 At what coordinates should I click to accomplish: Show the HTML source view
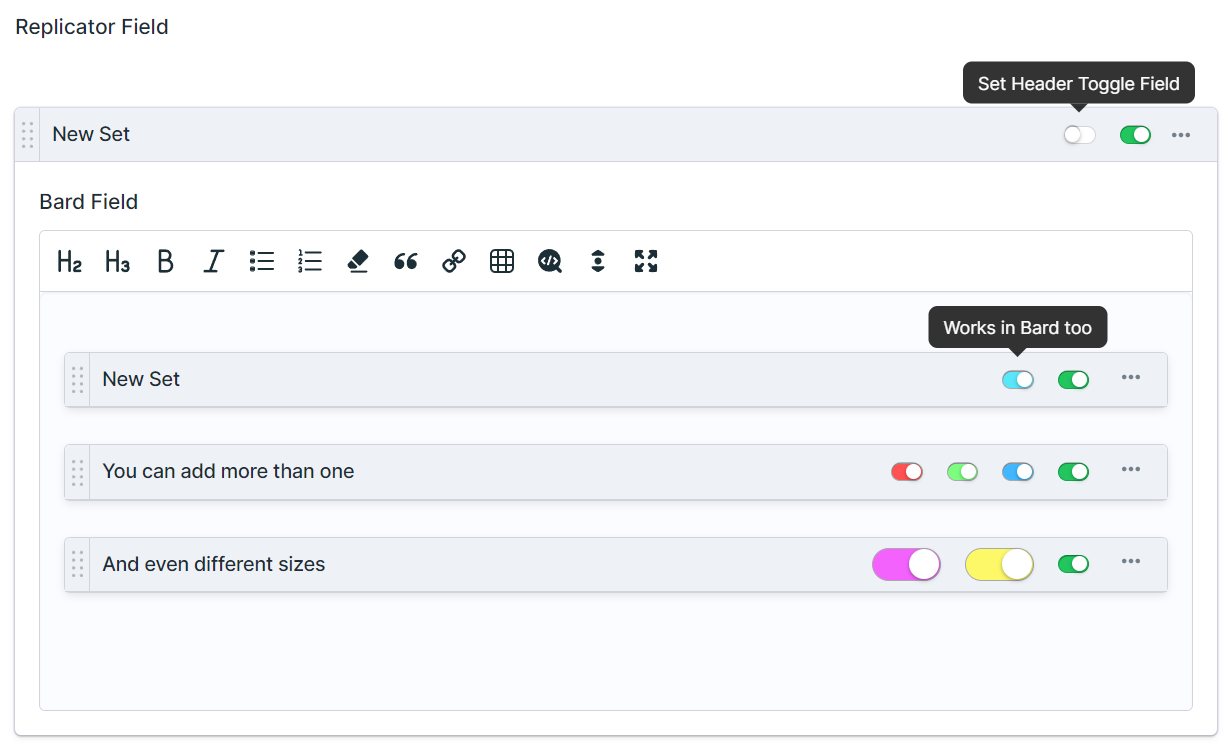550,262
